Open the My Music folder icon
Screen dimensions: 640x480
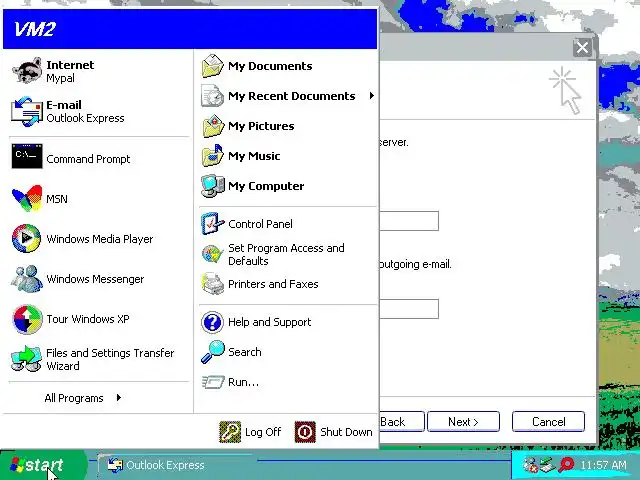pyautogui.click(x=213, y=156)
